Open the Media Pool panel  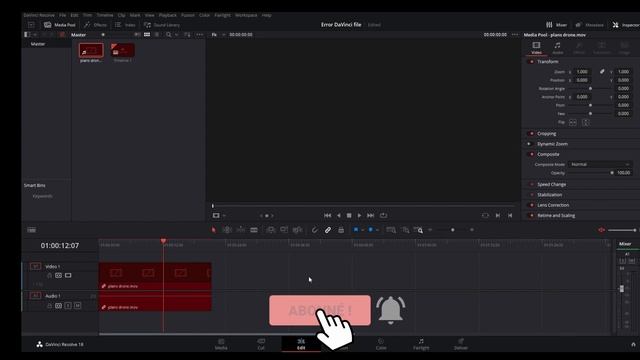pos(60,25)
